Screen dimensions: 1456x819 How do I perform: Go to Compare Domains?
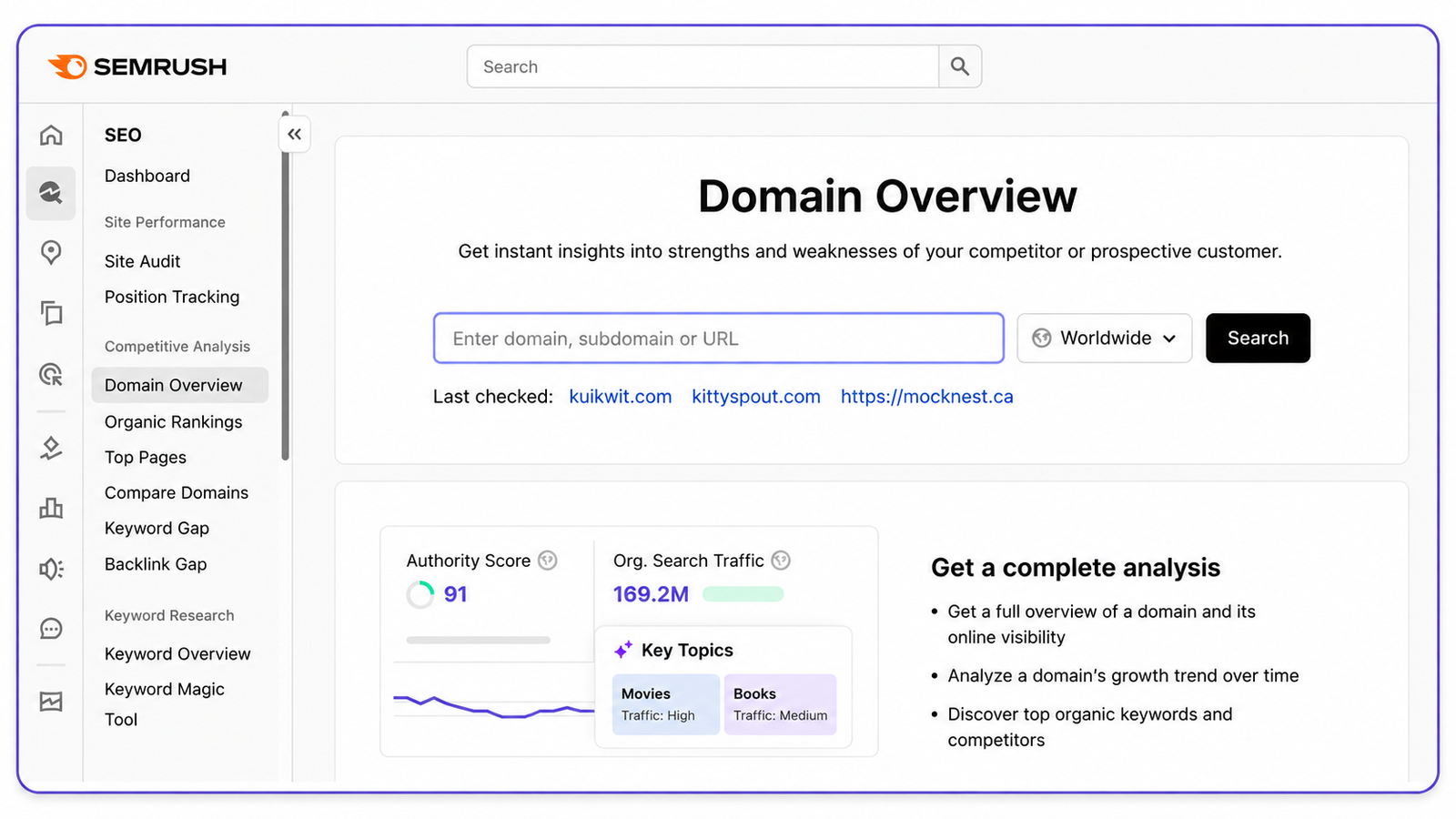point(177,492)
